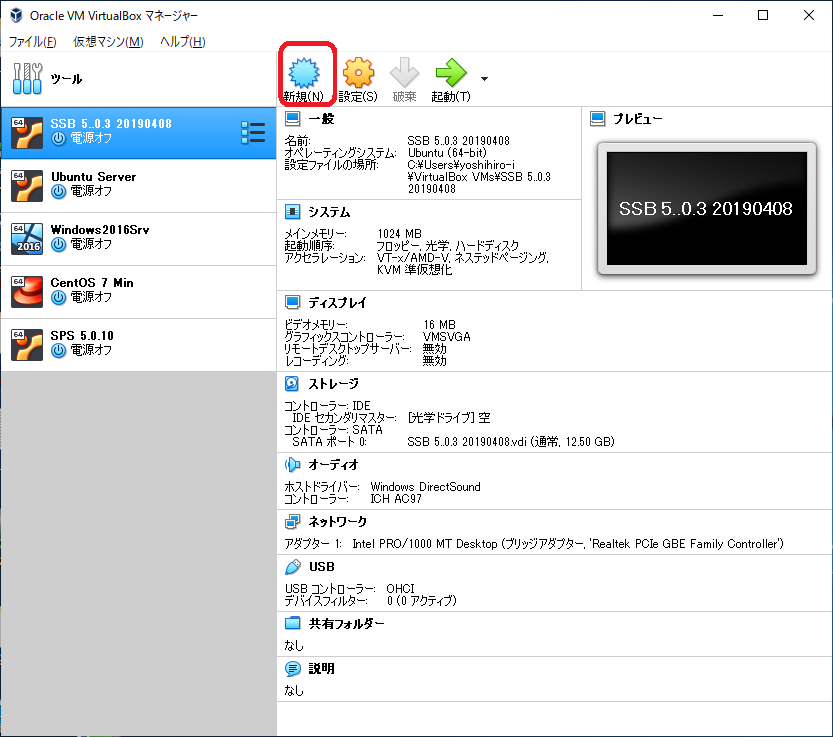Open the オーディオ section heading link
The width and height of the screenshot is (833, 737).
click(x=334, y=465)
